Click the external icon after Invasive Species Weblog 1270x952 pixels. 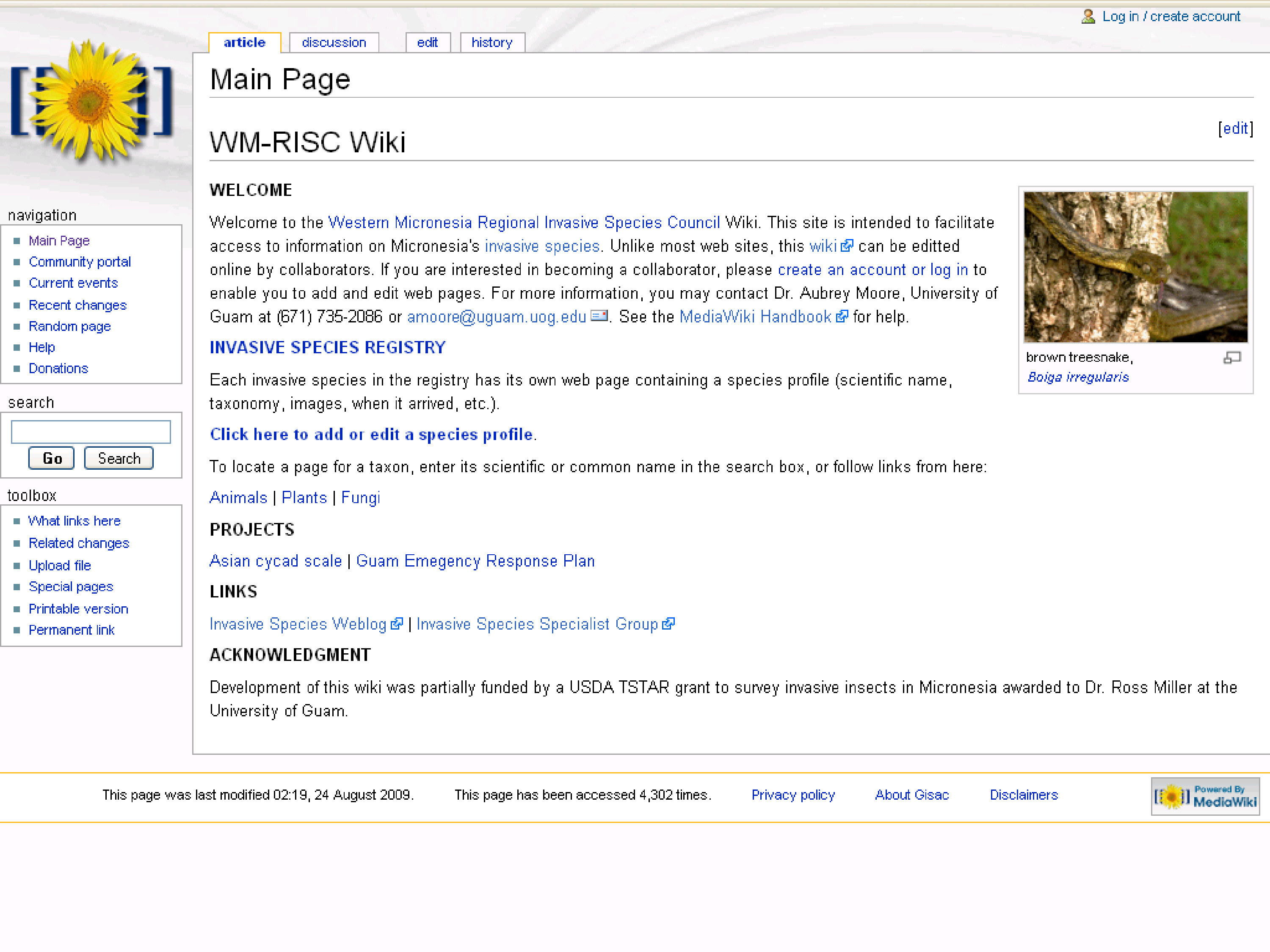click(x=396, y=624)
